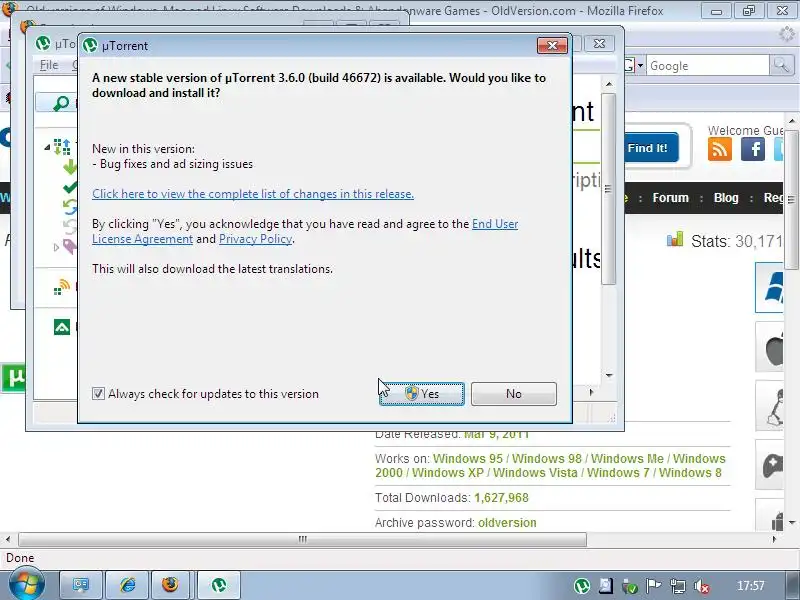Click the horizontal scrollbar thumb of the page
Viewport: 800px width, 600px height.
click(303, 539)
